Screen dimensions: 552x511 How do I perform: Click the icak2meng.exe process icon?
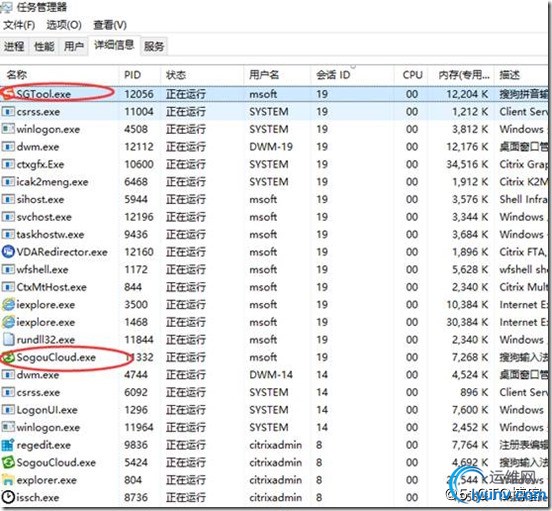8,182
